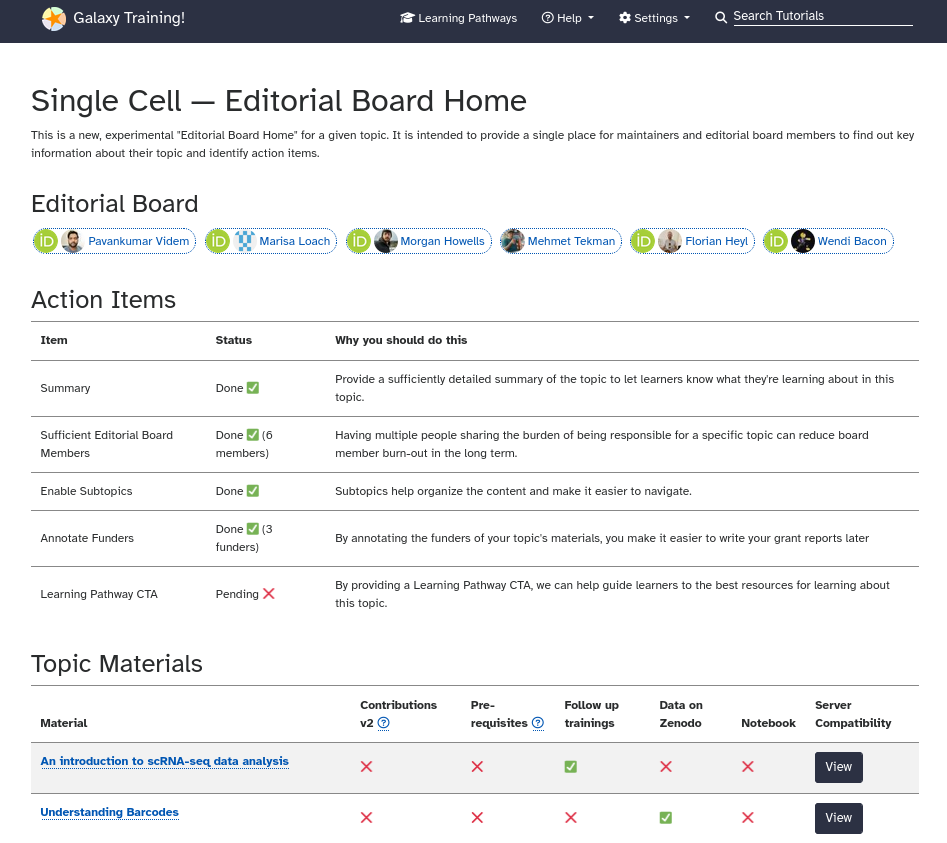This screenshot has height=843, width=947.
Task: Click the ORCID icon beside Florian Heyl
Action: [x=643, y=242]
